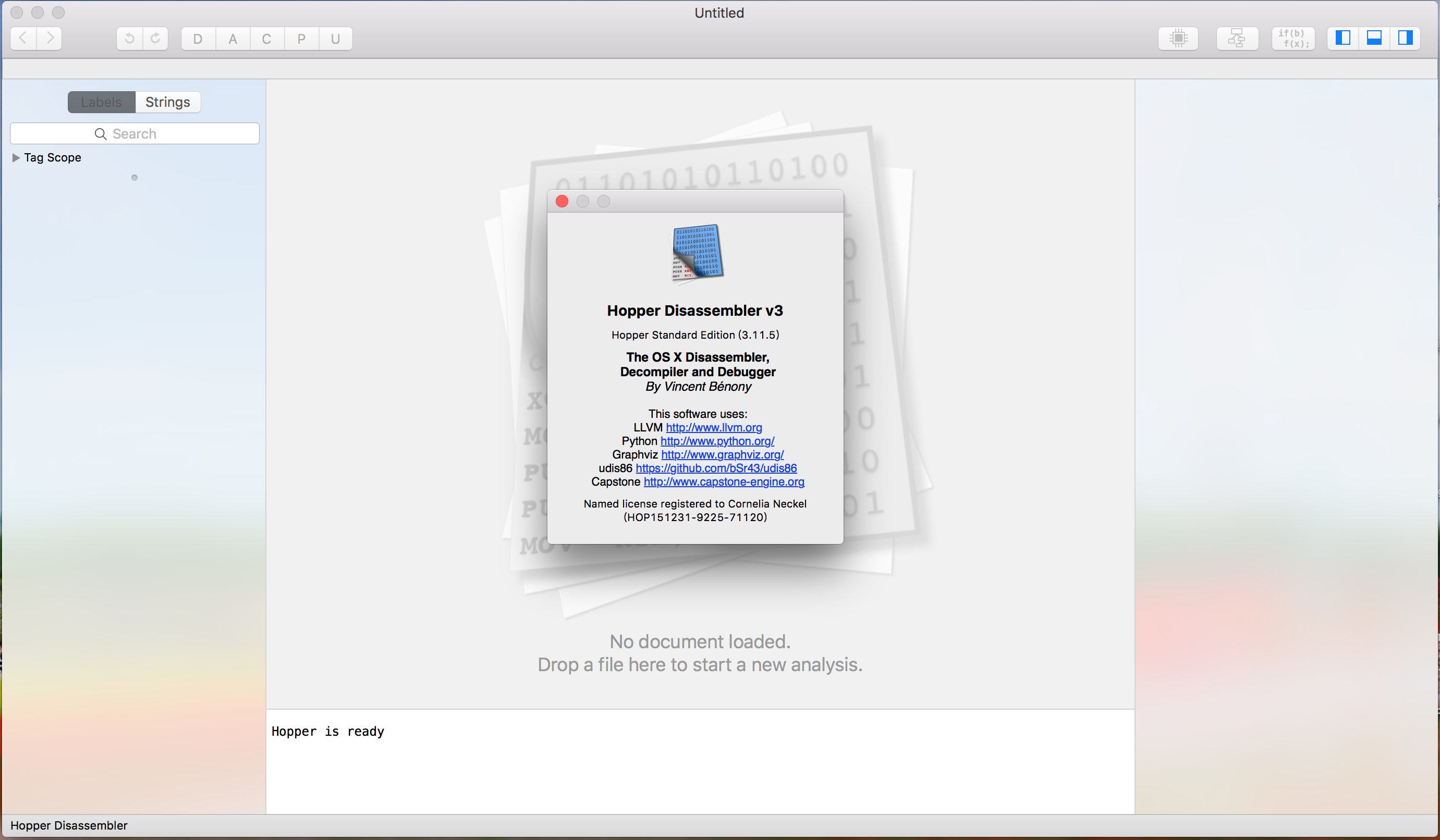Toggle the right inspector panel
This screenshot has width=1440, height=840.
1405,38
